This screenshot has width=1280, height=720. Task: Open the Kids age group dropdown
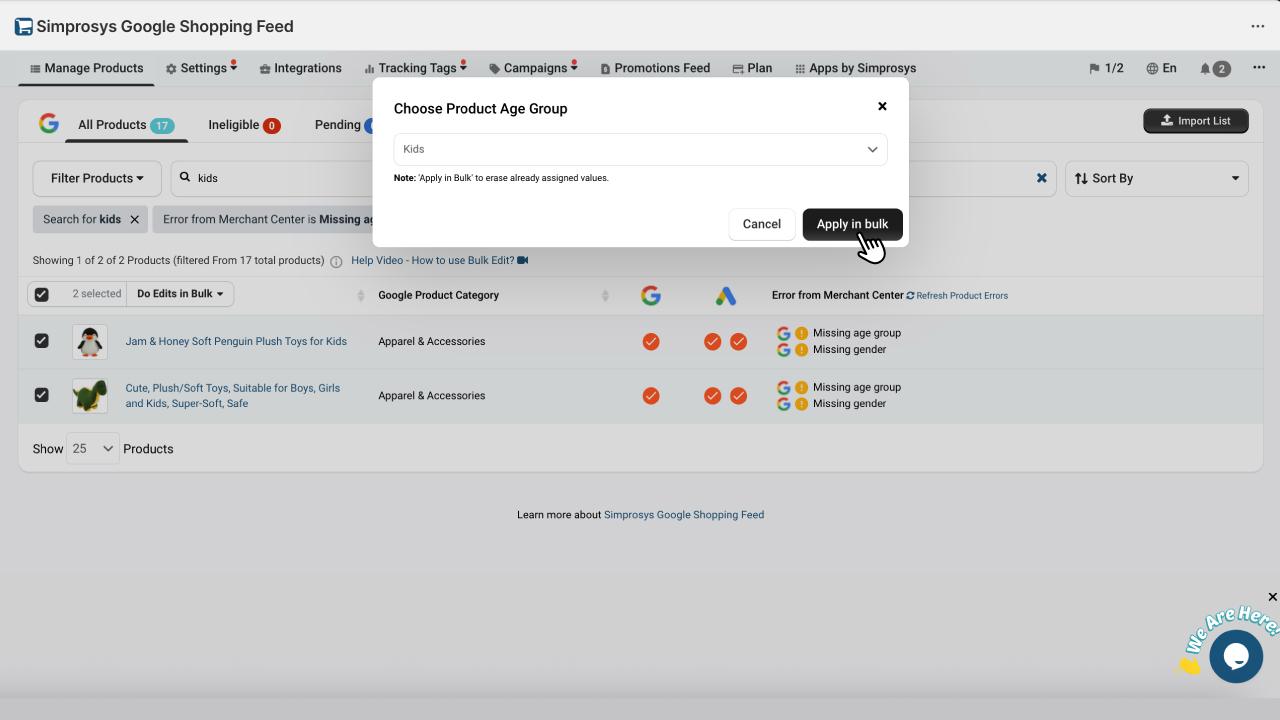tap(640, 149)
